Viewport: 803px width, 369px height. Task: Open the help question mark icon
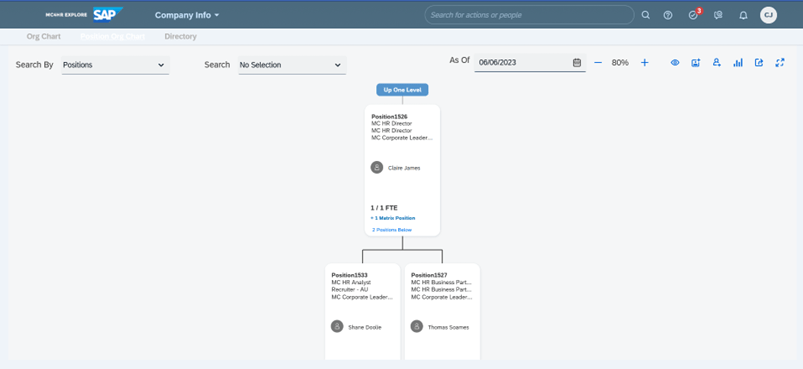[668, 15]
